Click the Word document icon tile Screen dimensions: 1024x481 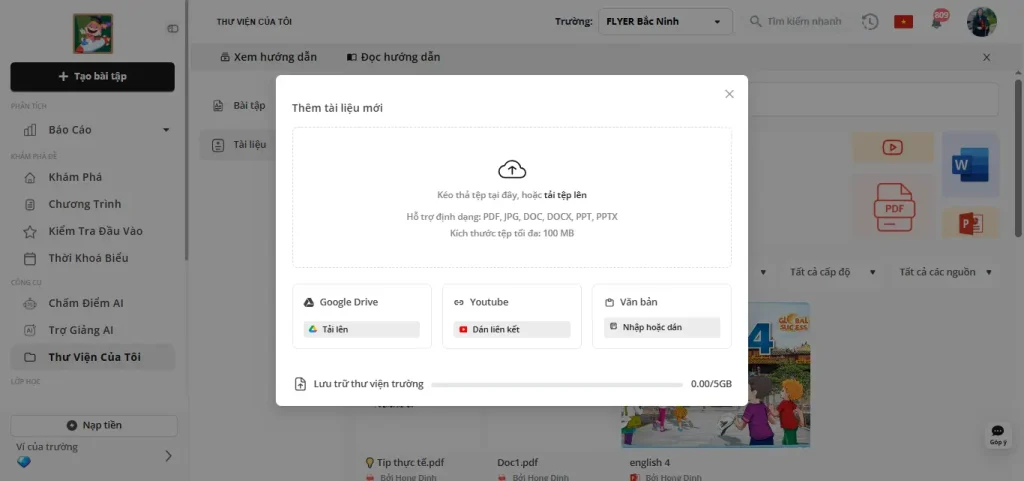tap(969, 163)
